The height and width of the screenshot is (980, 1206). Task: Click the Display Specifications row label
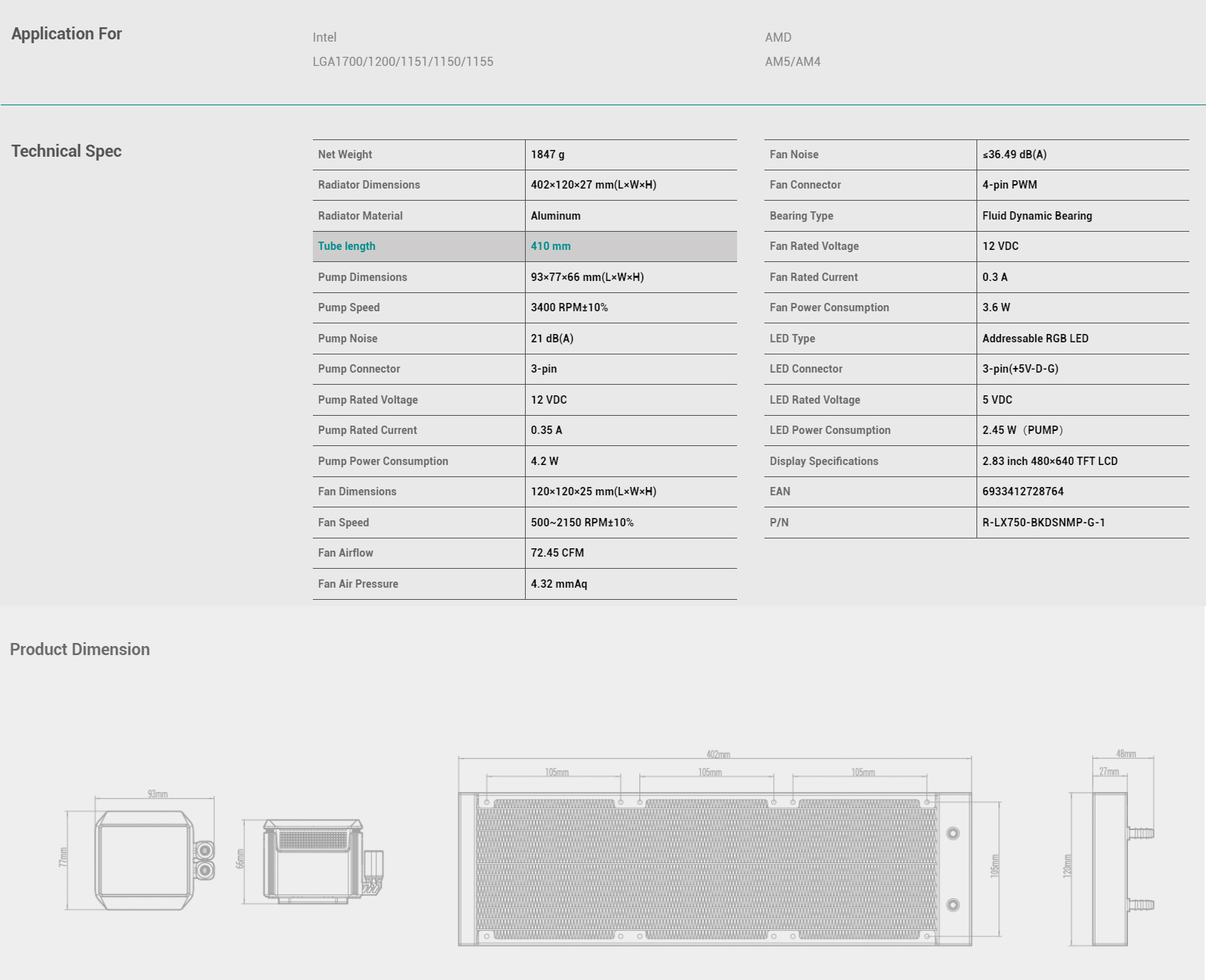(x=824, y=461)
